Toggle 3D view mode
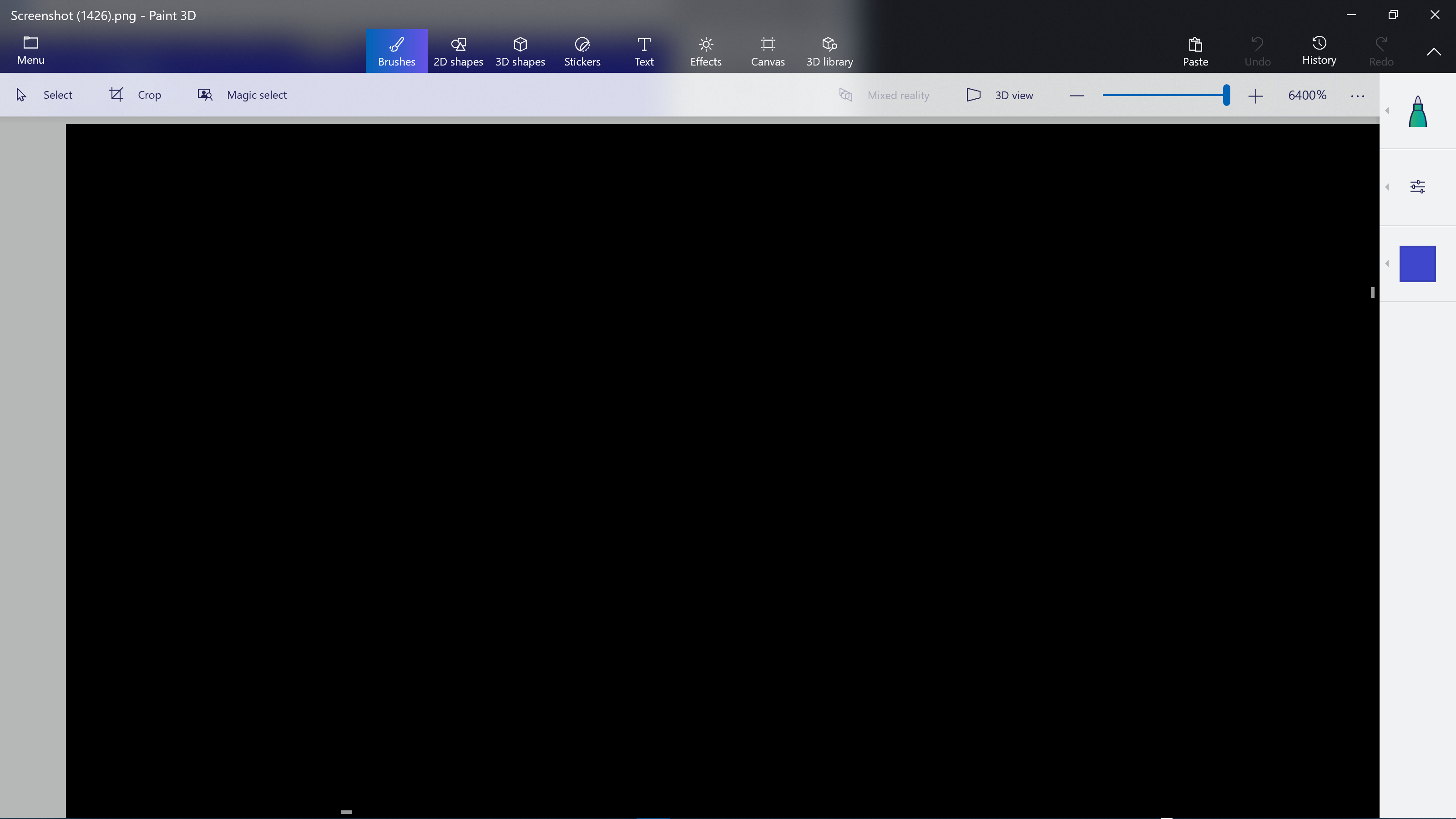 coord(1000,95)
